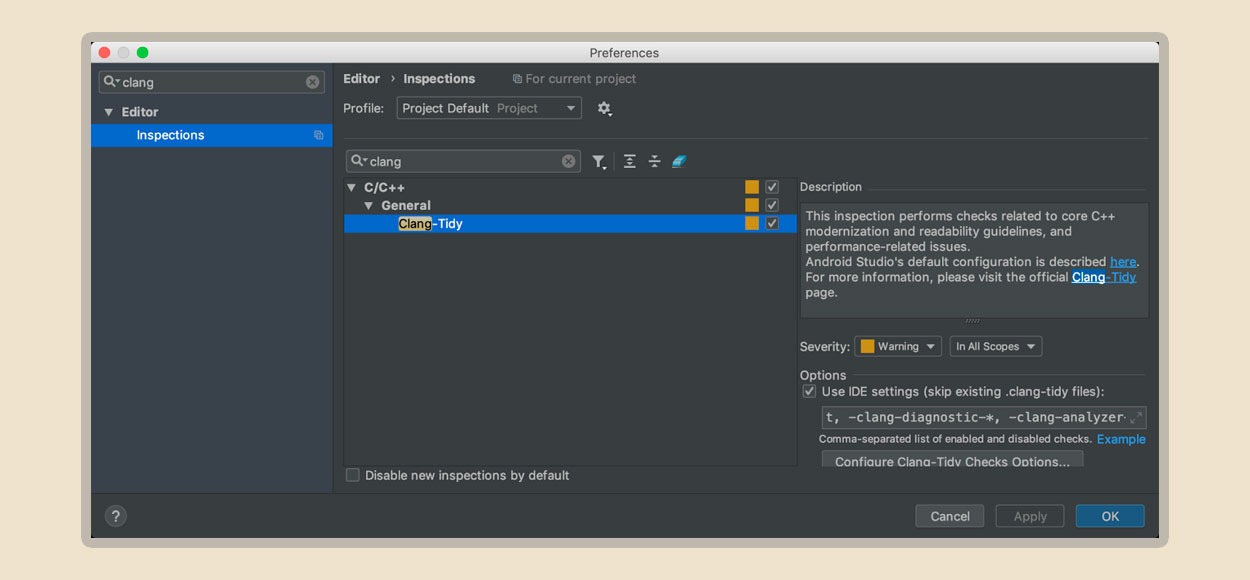This screenshot has height=580, width=1250.
Task: Click the Clang-Tidy row severity swatch
Action: point(752,223)
